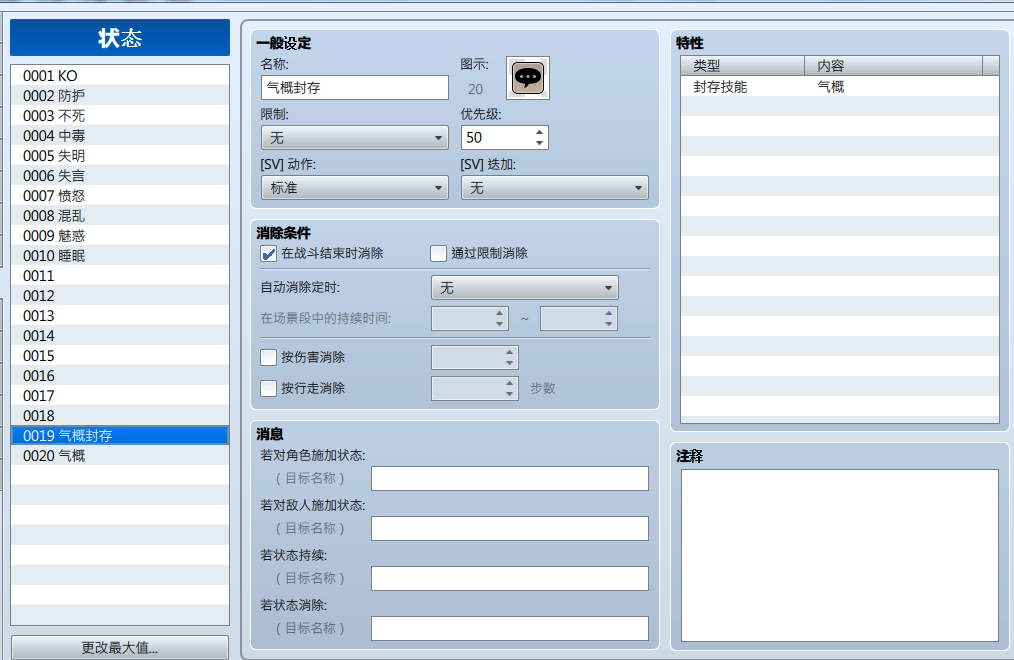Select state 0008 混乱
This screenshot has height=660, width=1014.
point(120,216)
